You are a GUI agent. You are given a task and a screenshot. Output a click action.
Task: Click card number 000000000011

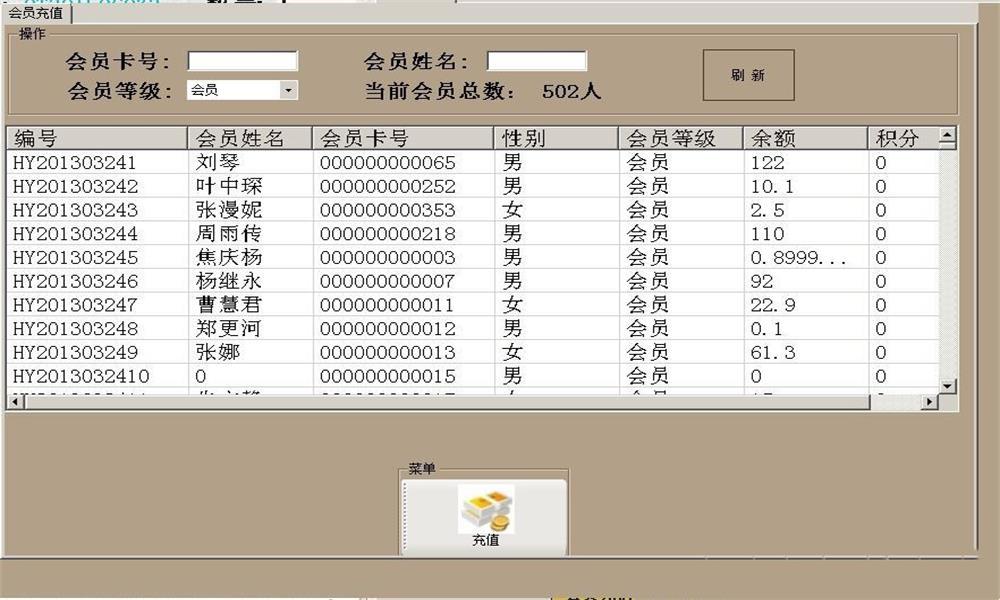point(388,304)
